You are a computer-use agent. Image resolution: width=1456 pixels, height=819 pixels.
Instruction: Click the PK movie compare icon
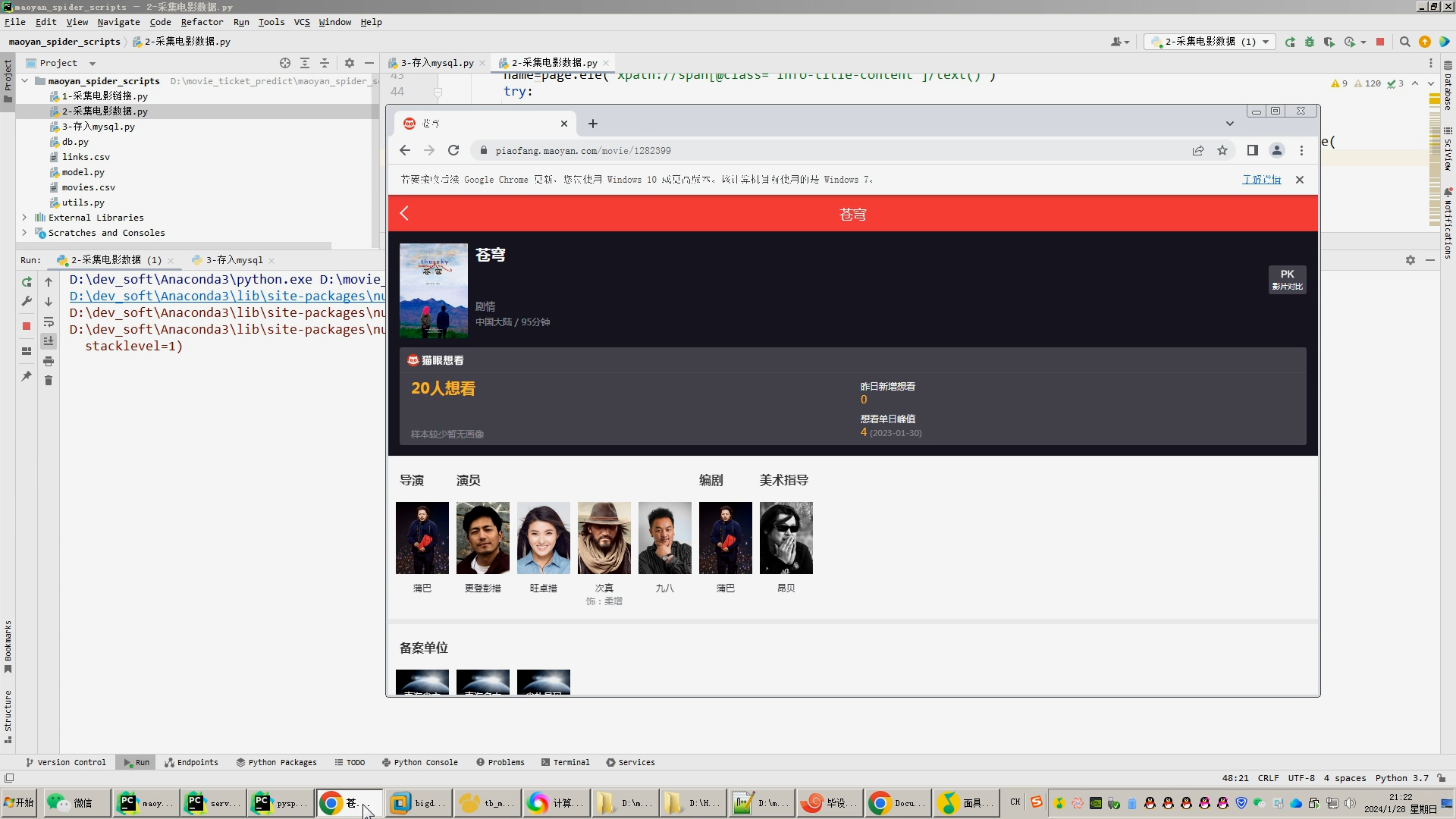click(x=1287, y=279)
